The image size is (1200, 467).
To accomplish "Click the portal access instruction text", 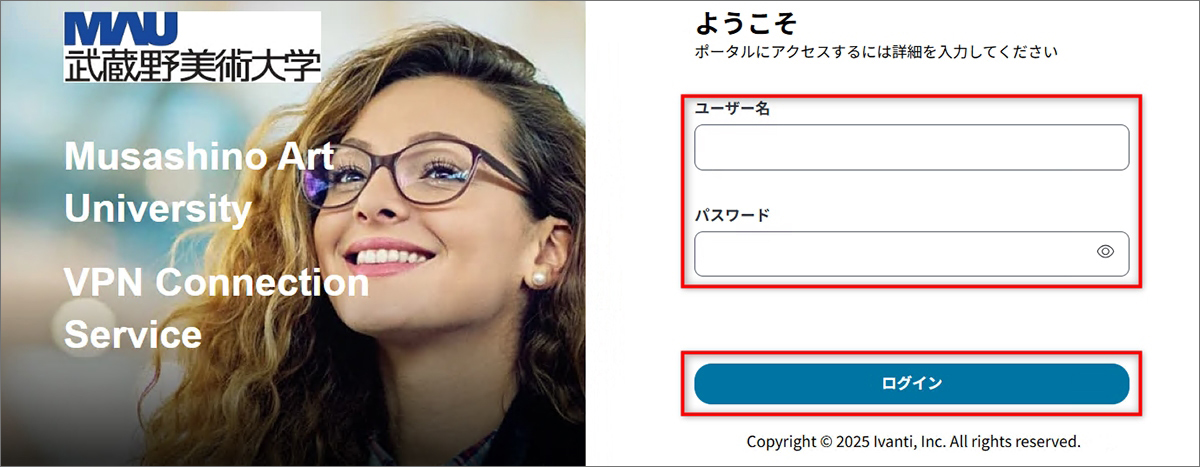I will tap(876, 50).
